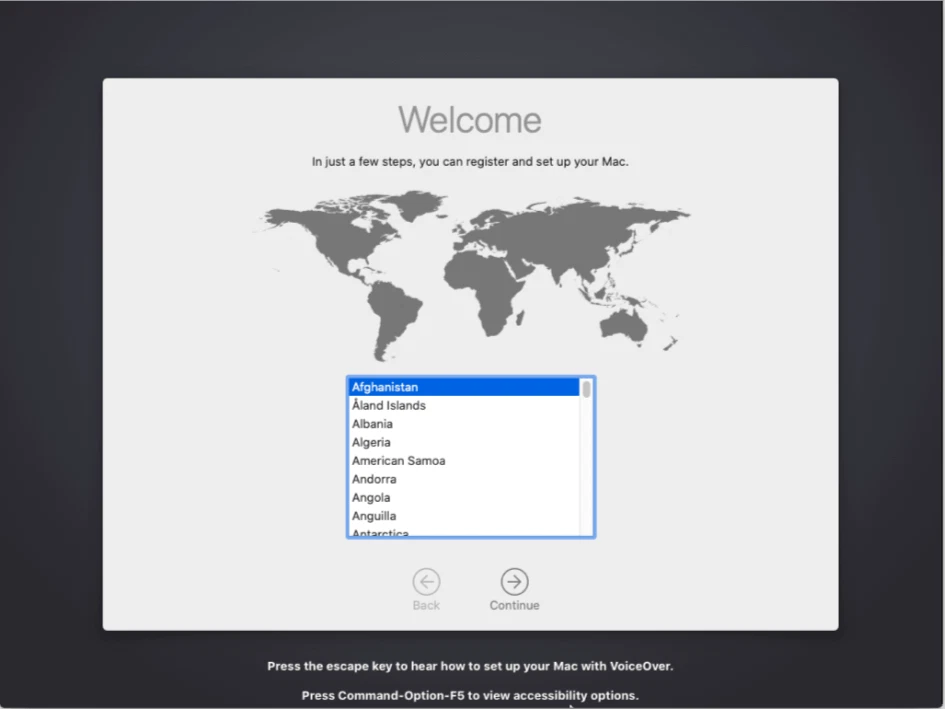Viewport: 945px width, 709px height.
Task: Click the Continue button label
Action: (514, 605)
